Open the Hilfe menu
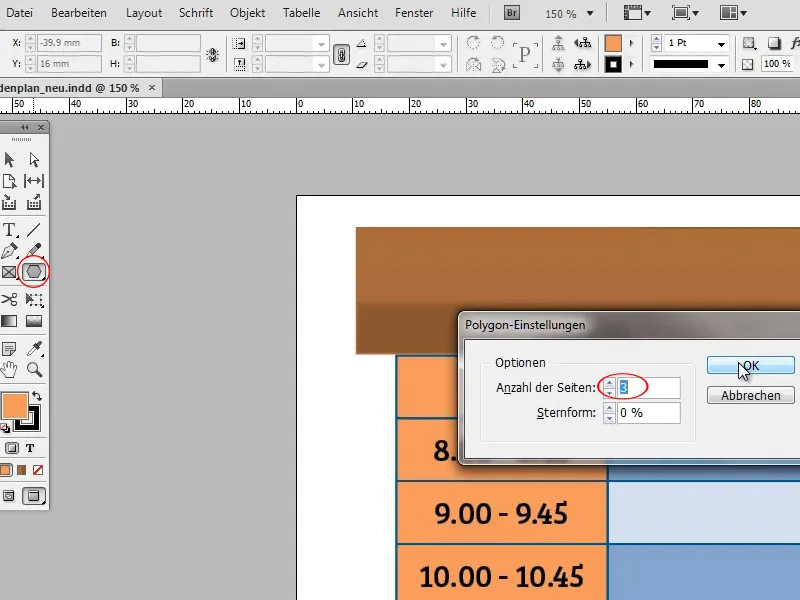Viewport: 800px width, 600px height. [x=463, y=13]
